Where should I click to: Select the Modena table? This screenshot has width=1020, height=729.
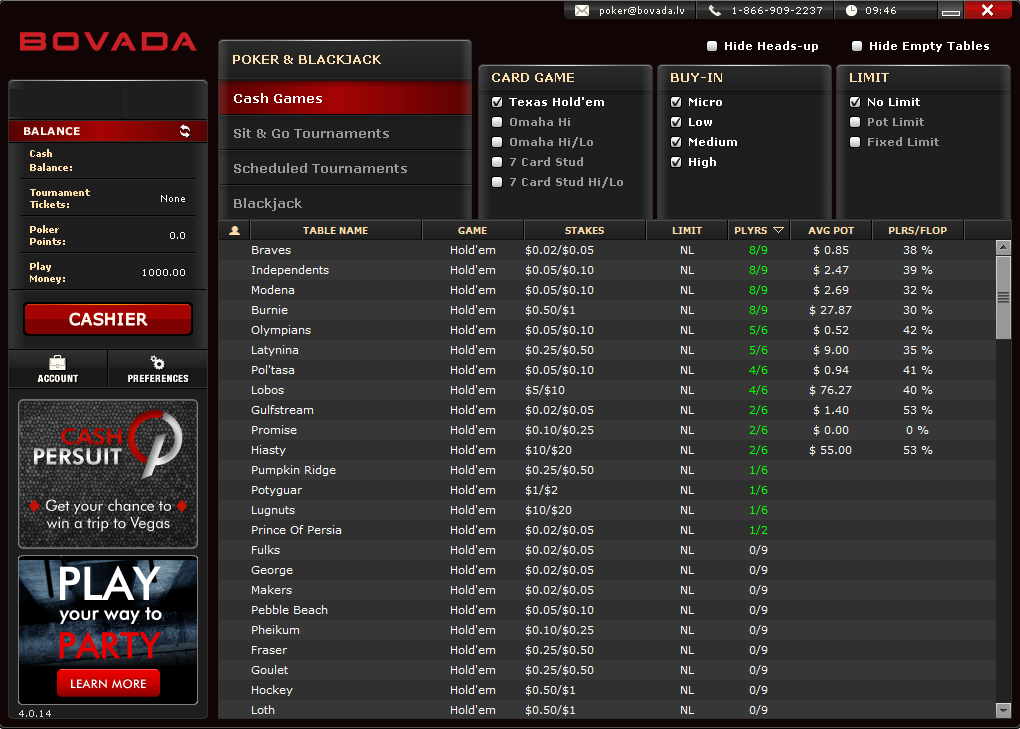pyautogui.click(x=606, y=290)
